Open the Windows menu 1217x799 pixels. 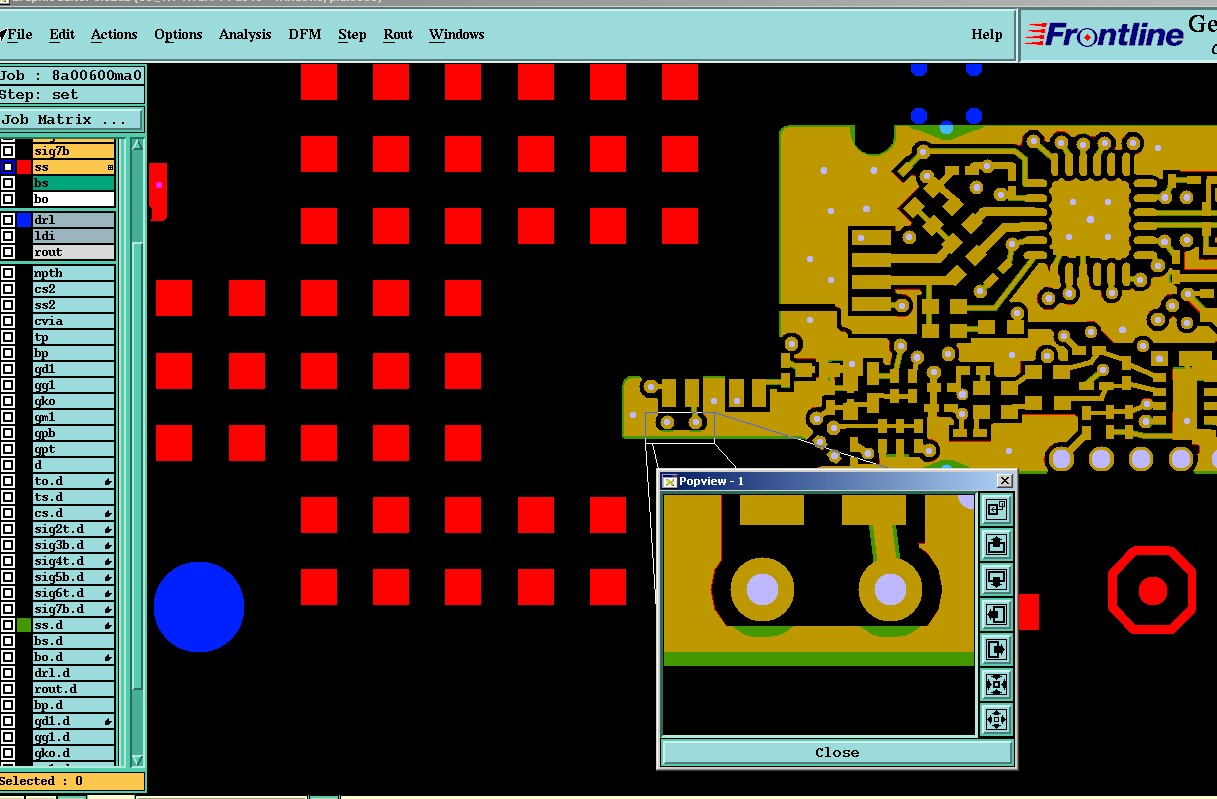pyautogui.click(x=457, y=34)
